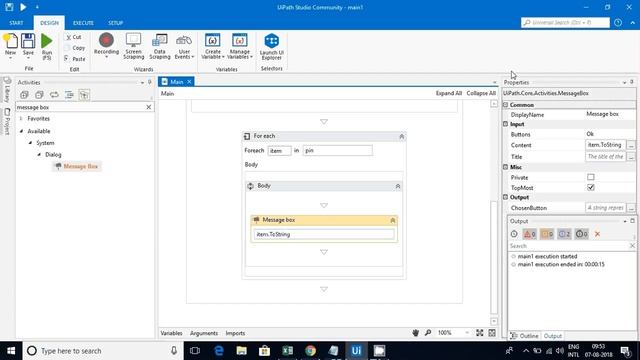Viewport: 640px width, 360px height.
Task: Click the expand-all icon in Activities toolbar
Action: (x=24, y=95)
